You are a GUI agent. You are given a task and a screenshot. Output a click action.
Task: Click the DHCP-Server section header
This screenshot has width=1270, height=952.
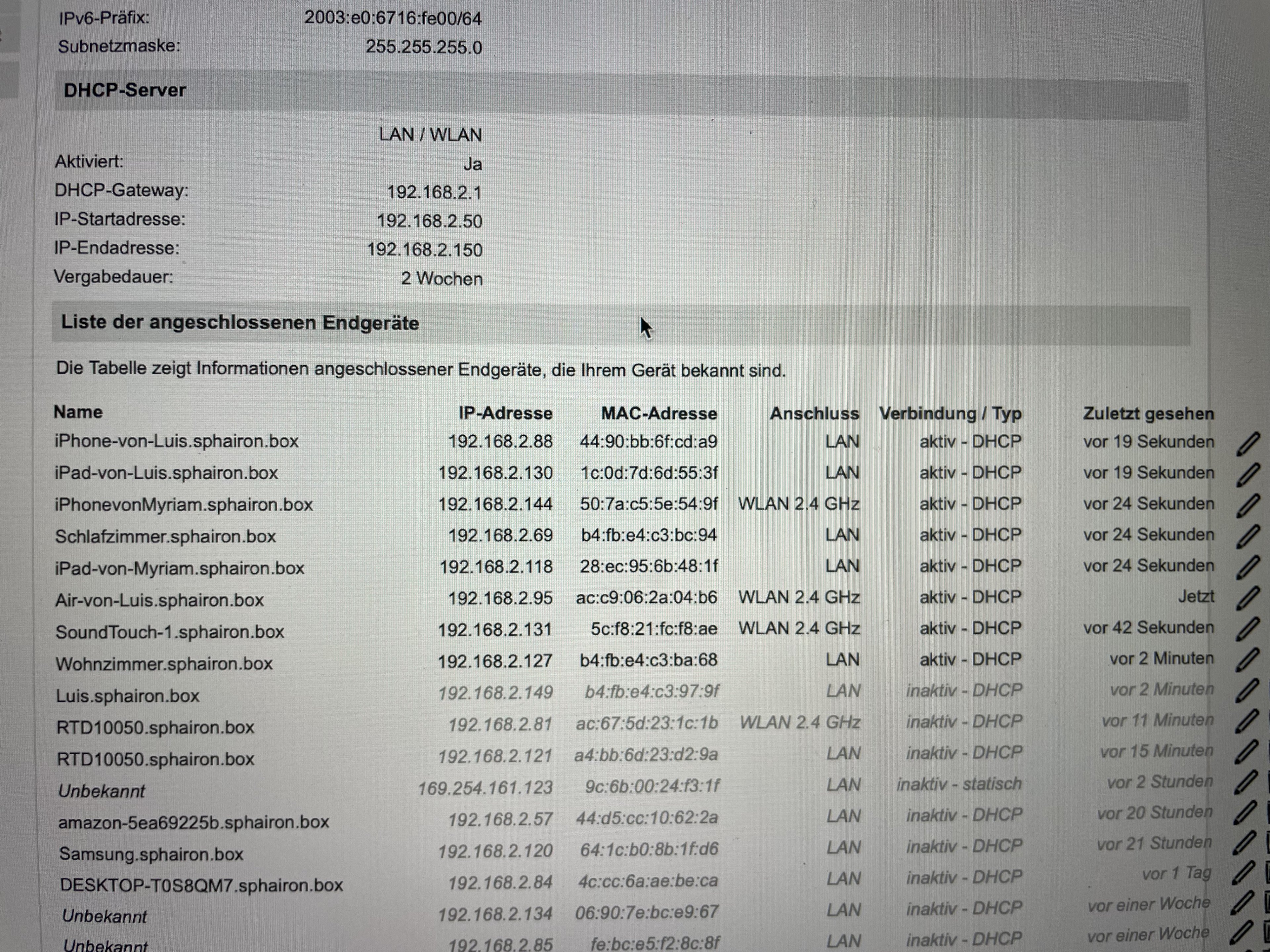[125, 91]
